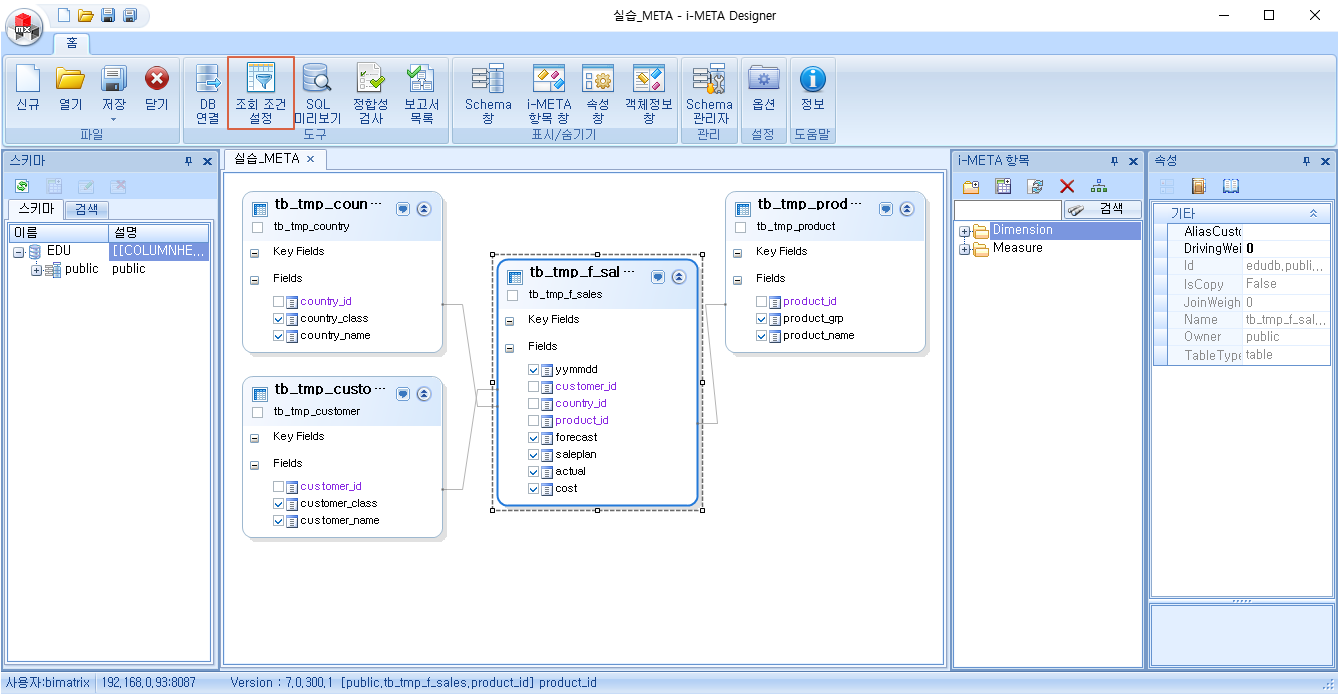The width and height of the screenshot is (1339, 695).
Task: Select the Dimension tree item
Action: tap(1022, 231)
